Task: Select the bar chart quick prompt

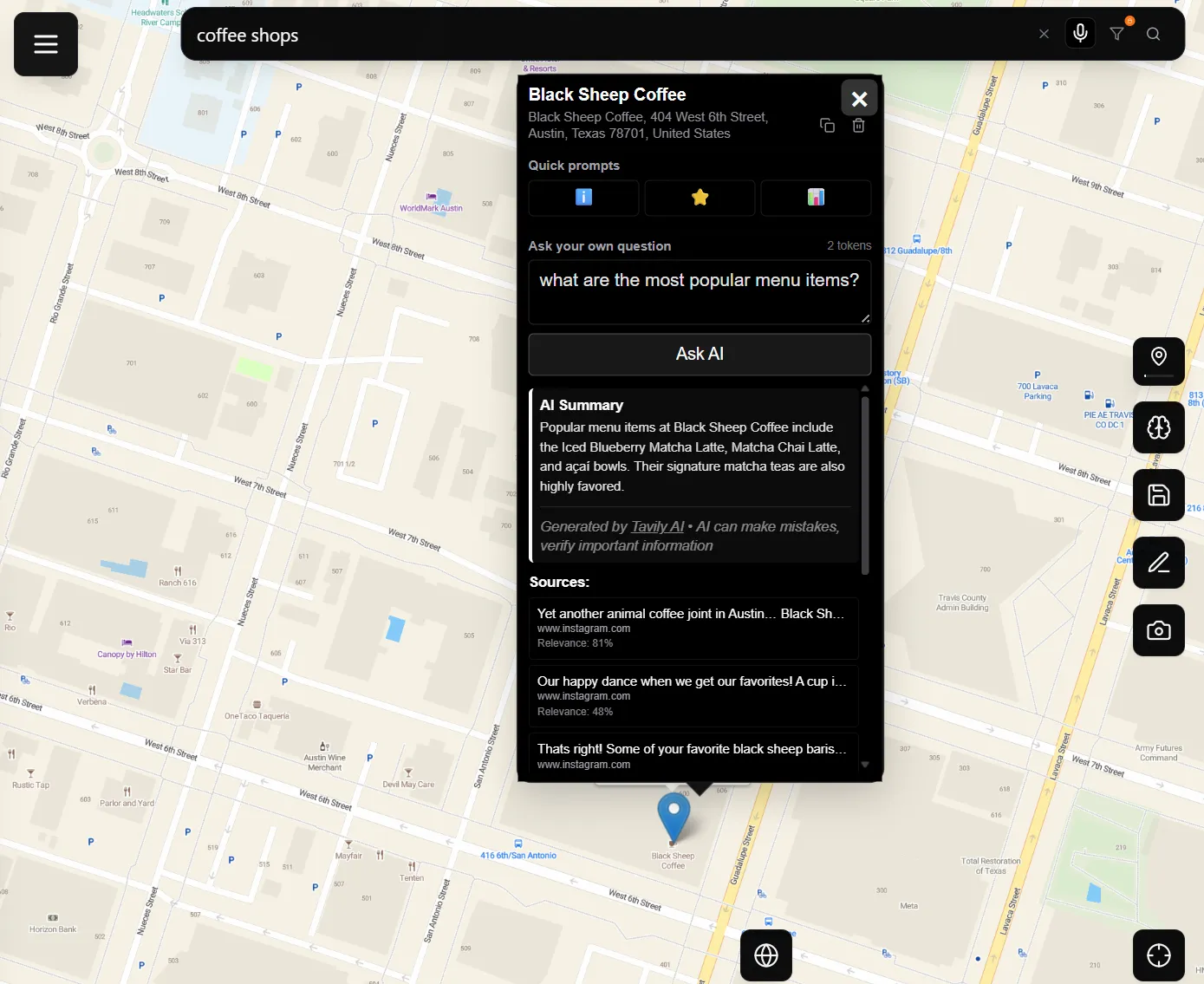Action: click(x=816, y=198)
